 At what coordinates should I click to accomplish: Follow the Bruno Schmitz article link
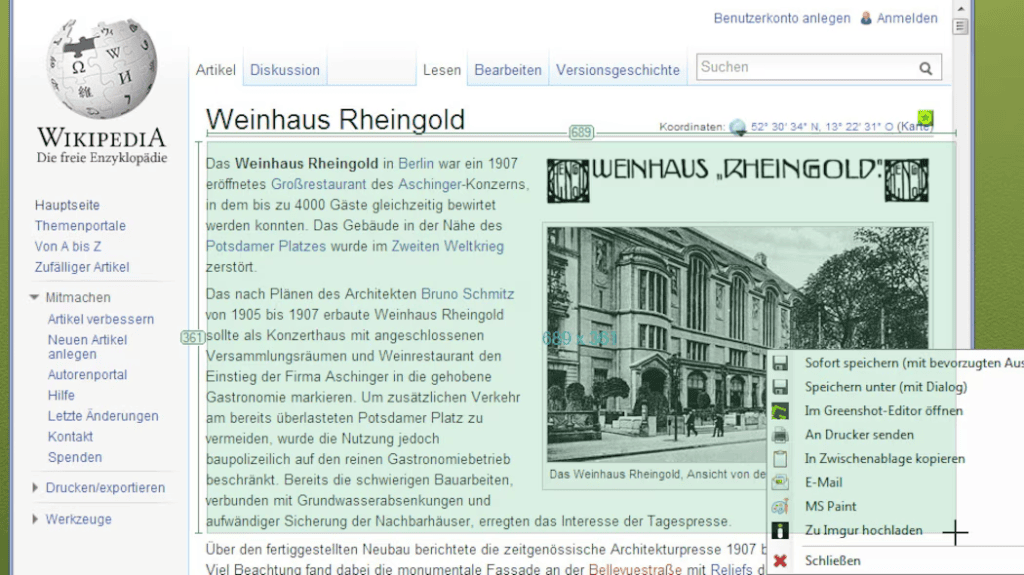(x=467, y=294)
